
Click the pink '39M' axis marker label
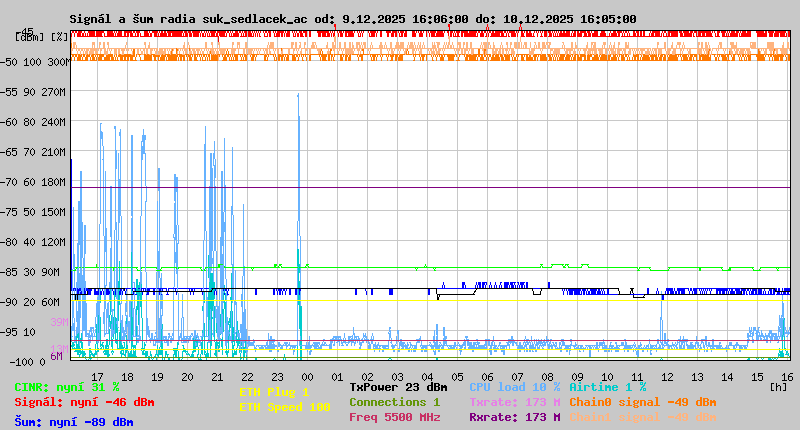59,322
